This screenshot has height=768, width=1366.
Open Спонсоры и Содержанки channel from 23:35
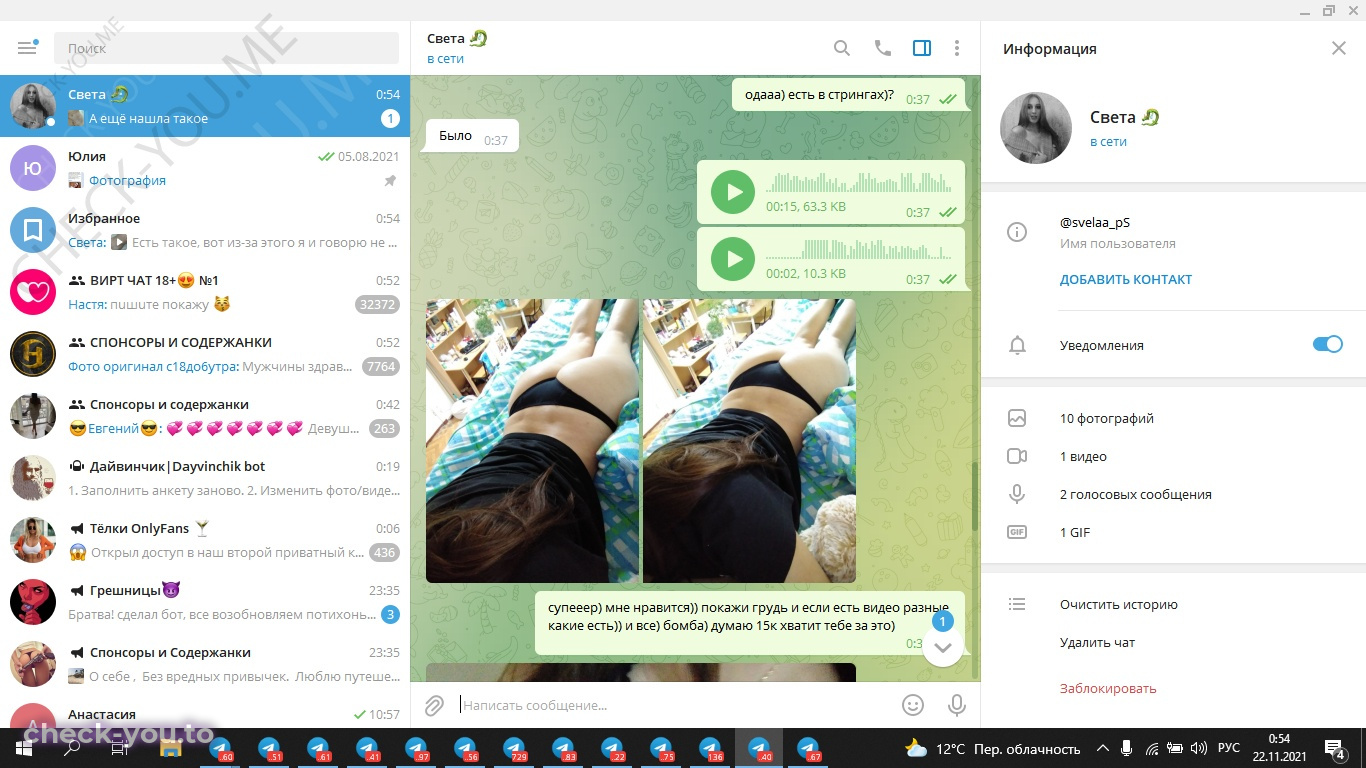click(205, 664)
